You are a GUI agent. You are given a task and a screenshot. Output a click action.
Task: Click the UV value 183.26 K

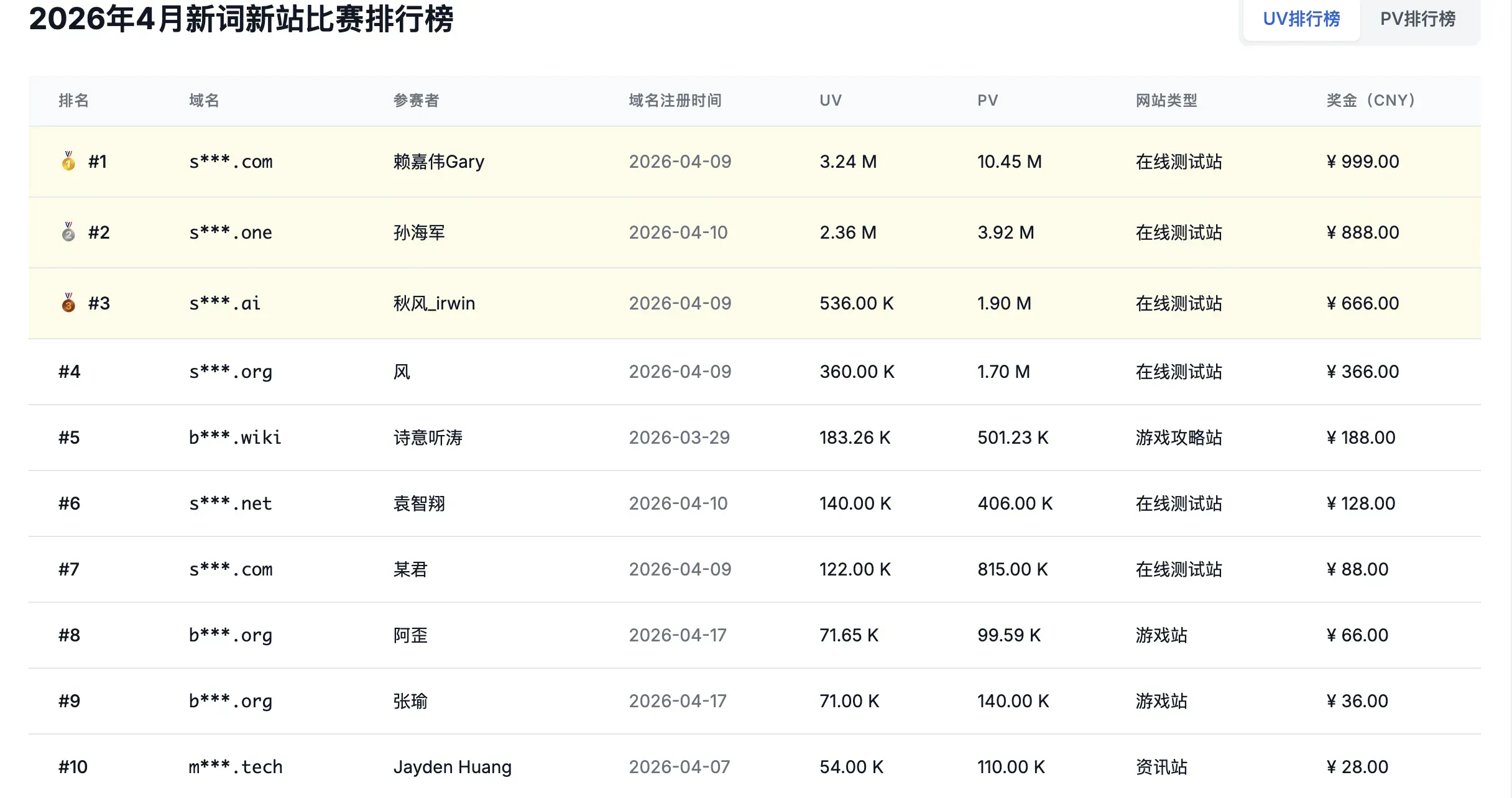[855, 438]
